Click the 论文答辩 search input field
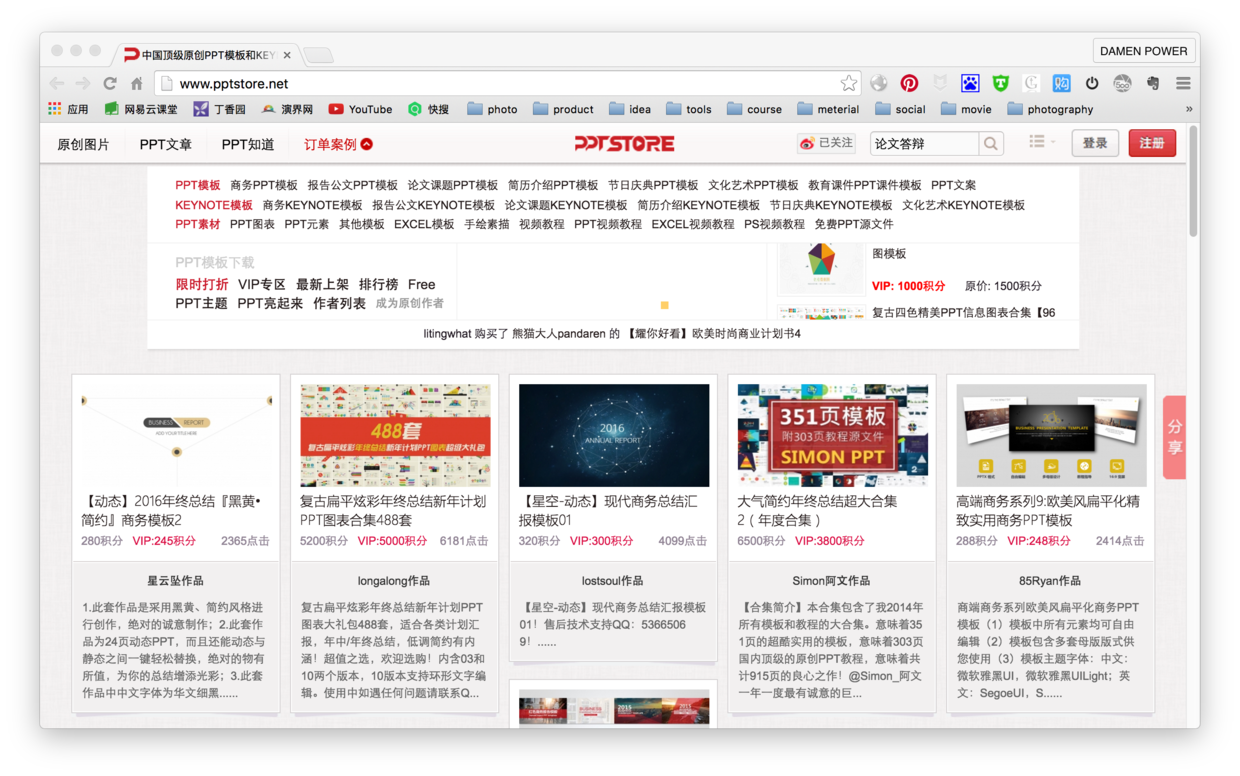This screenshot has height=776, width=1240. pyautogui.click(x=924, y=144)
